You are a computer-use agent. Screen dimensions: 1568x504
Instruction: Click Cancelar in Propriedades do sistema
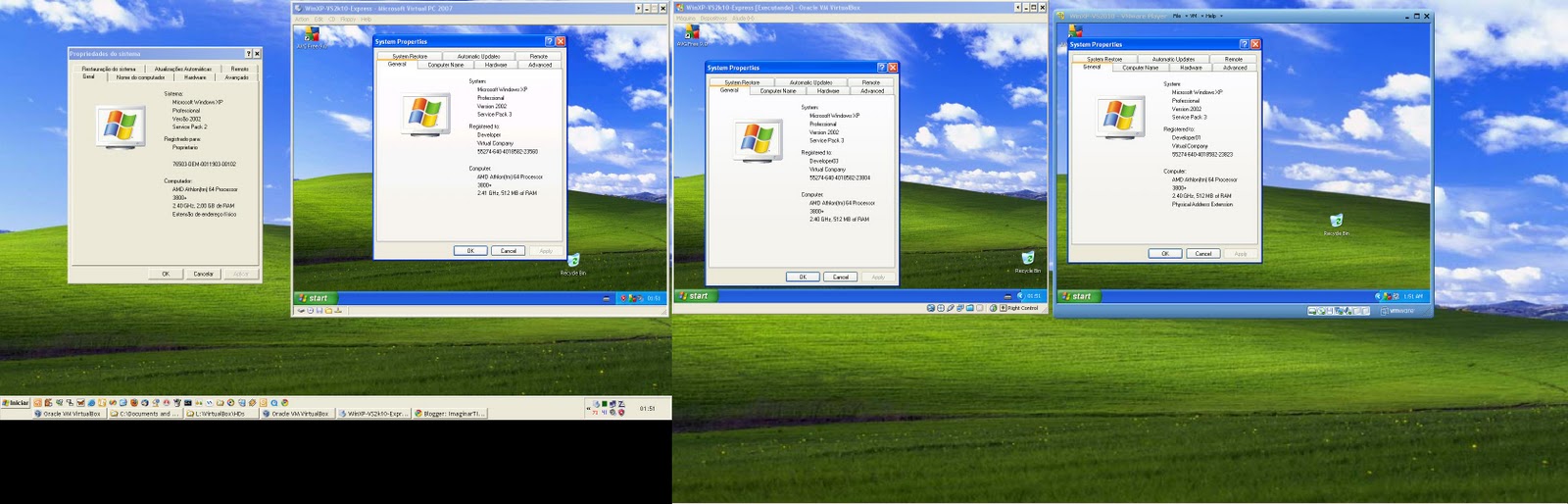click(x=203, y=274)
